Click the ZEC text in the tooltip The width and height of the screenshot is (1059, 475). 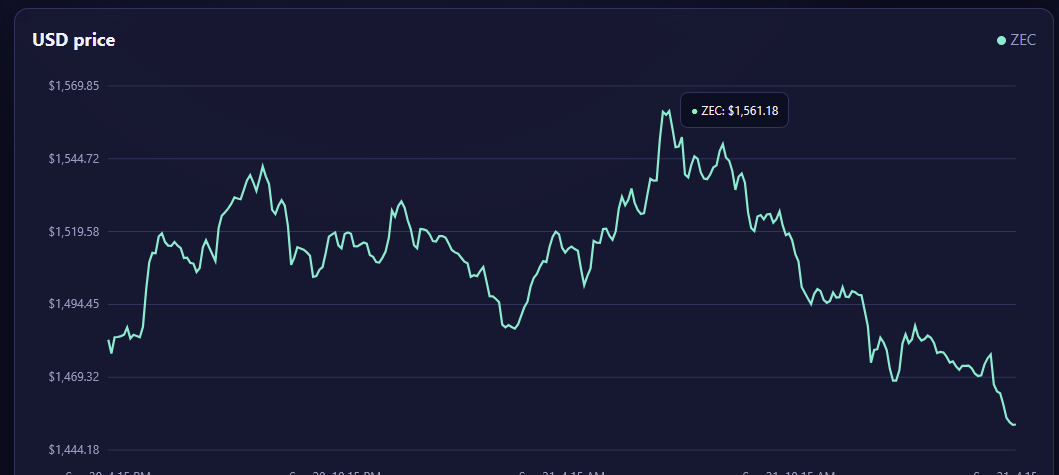click(713, 111)
